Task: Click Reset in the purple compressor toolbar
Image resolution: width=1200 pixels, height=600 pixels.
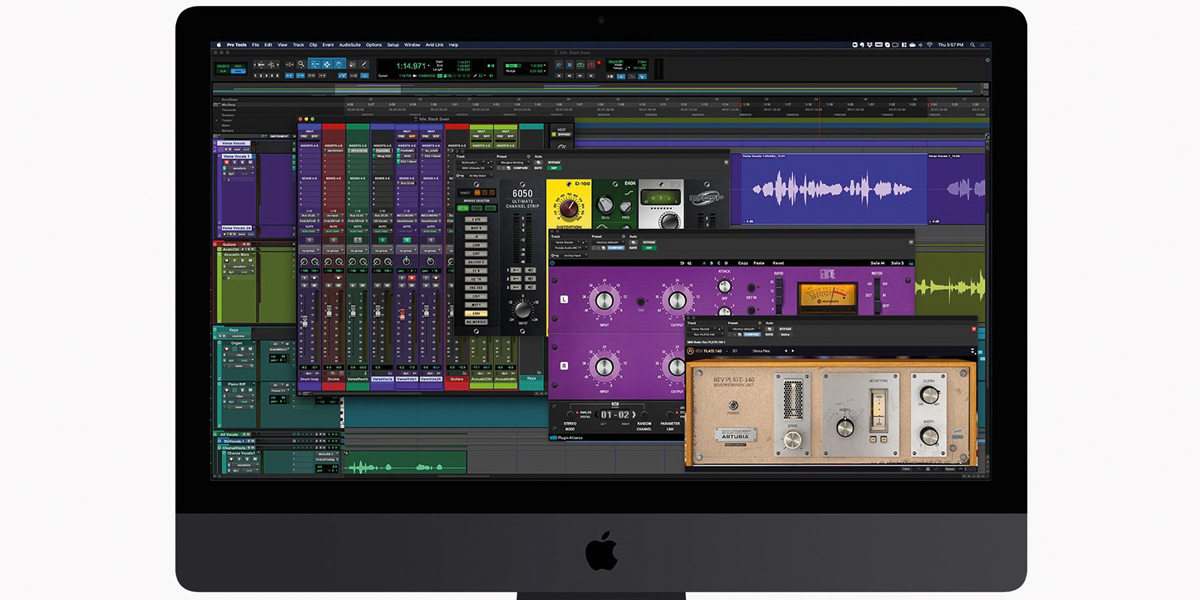Action: coord(778,263)
